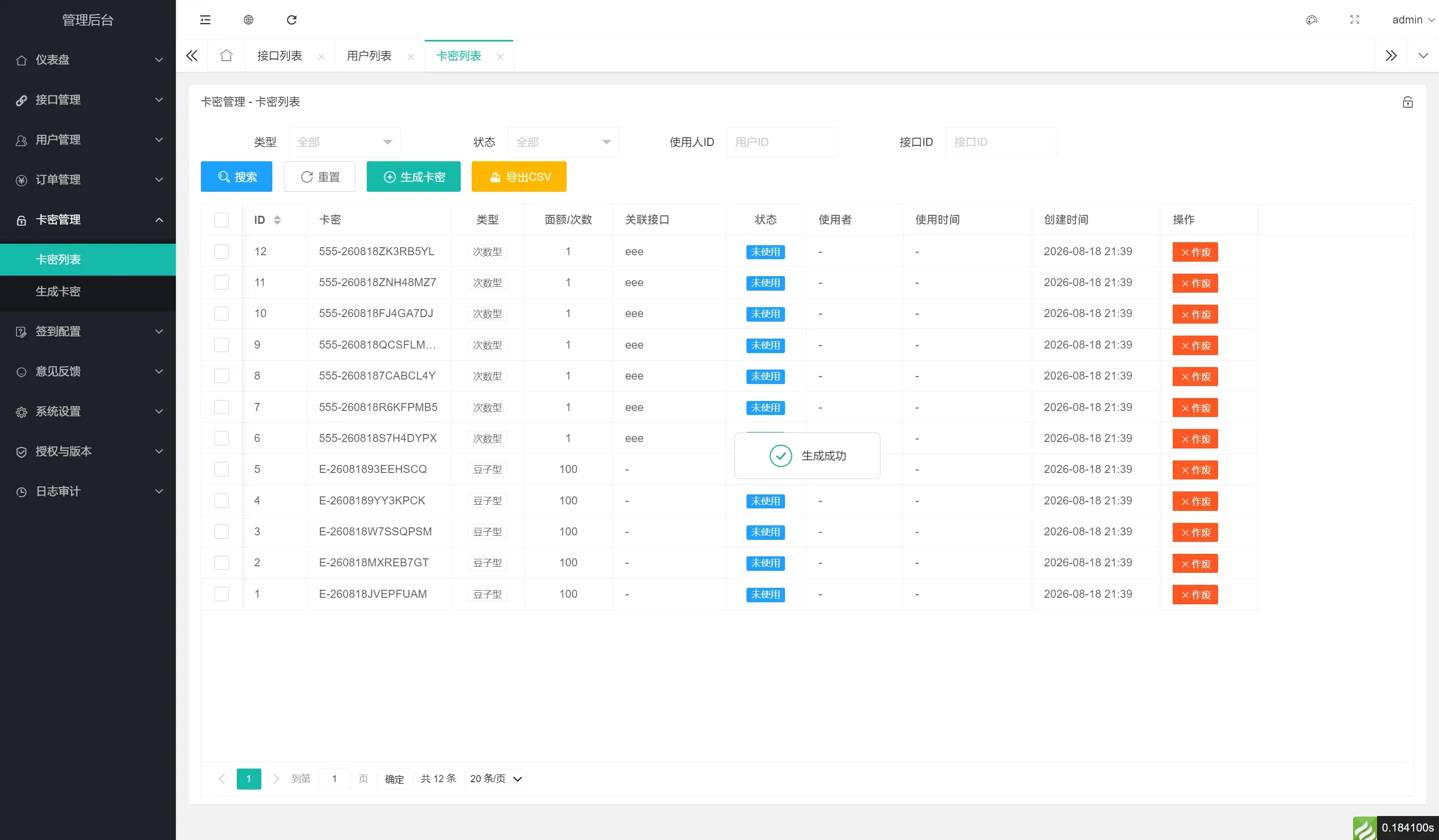Click the 卡密管理 lock icon in the sidebar
Image resolution: width=1439 pixels, height=840 pixels.
tap(21, 220)
